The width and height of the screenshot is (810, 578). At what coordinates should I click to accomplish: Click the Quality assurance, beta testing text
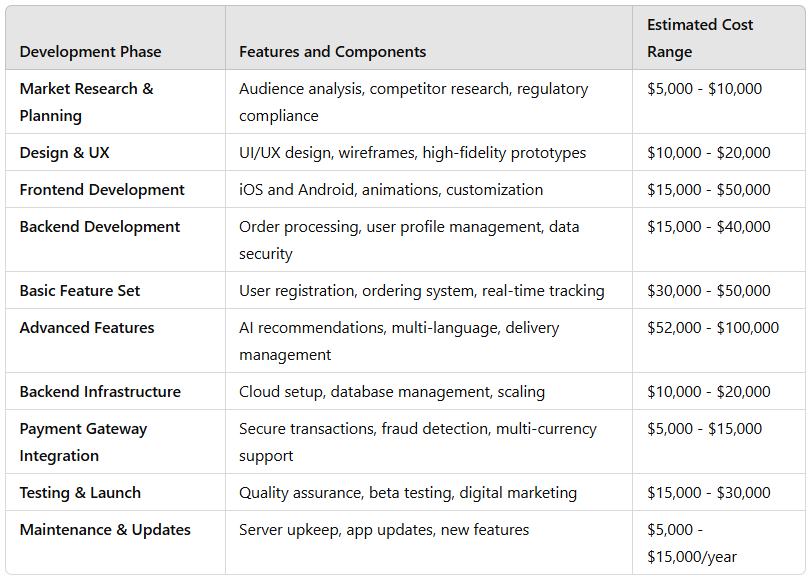click(408, 493)
